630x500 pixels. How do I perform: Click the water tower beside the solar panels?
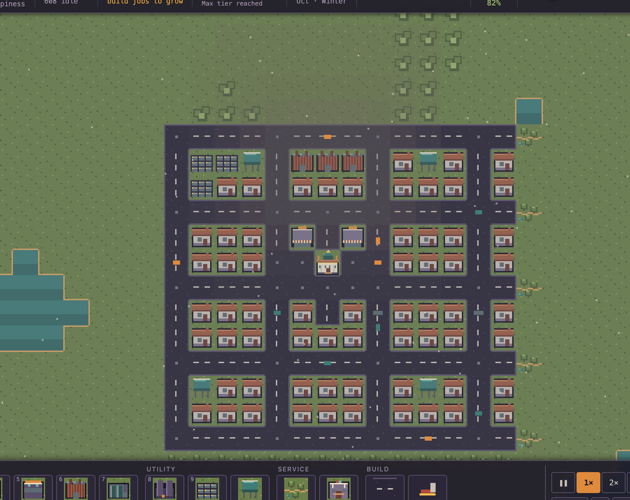252,161
